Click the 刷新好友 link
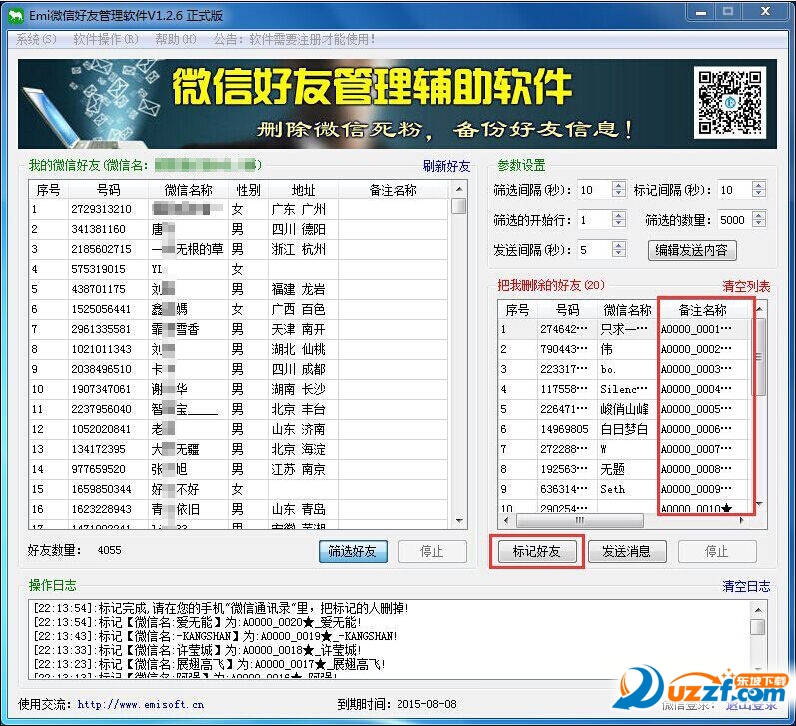Viewport: 796px width, 726px height. click(x=446, y=166)
